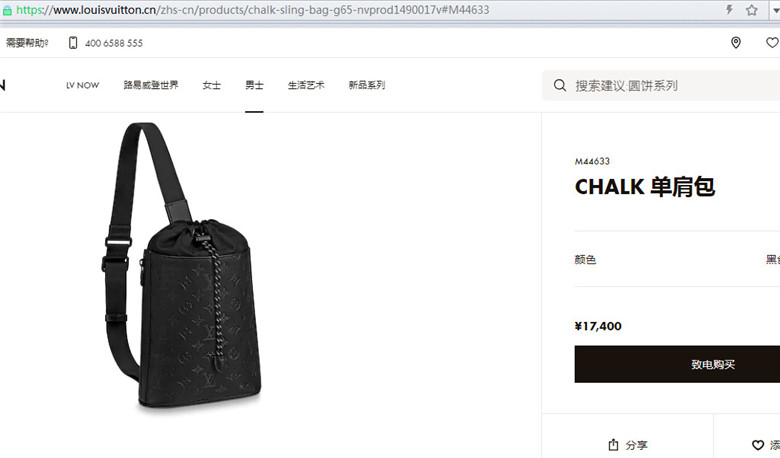Click the share icon beside 分享
Image resolution: width=780 pixels, height=458 pixels.
[613, 445]
